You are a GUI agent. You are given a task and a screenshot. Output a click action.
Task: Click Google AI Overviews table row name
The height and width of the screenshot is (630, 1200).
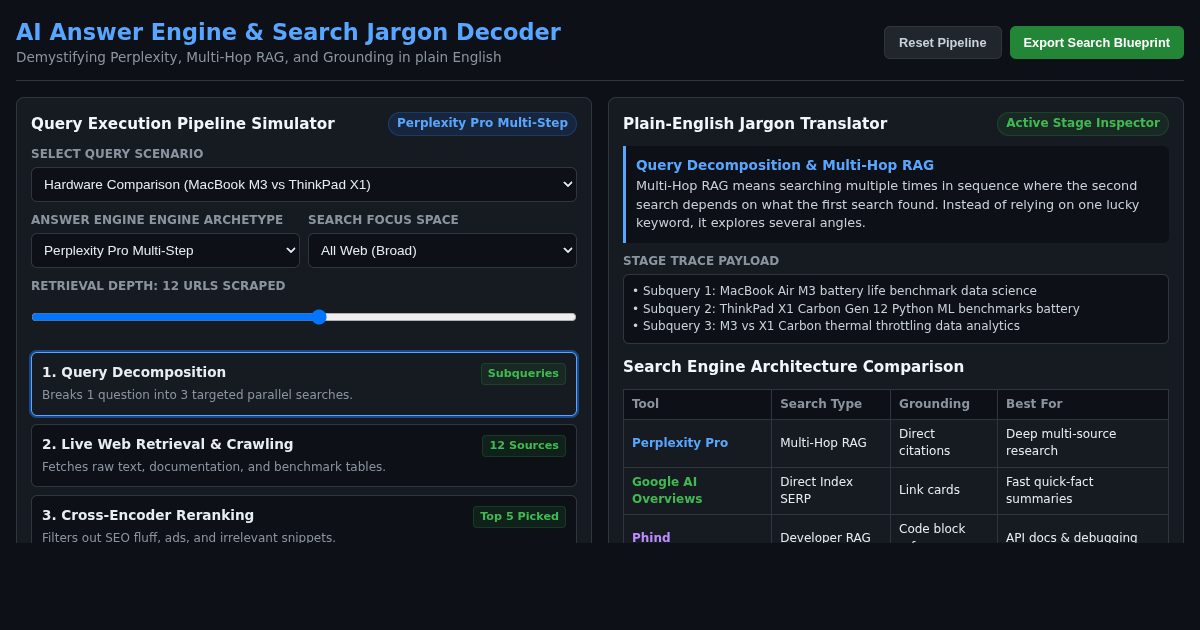tap(667, 490)
